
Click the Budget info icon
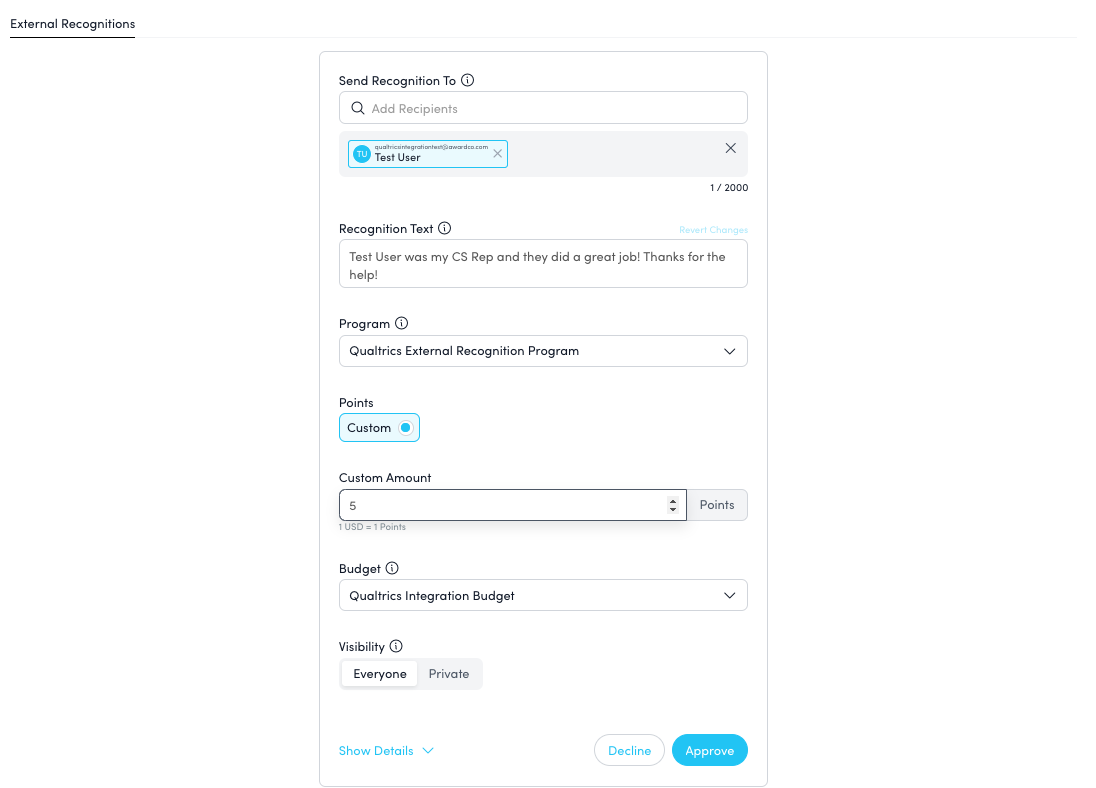click(x=392, y=569)
